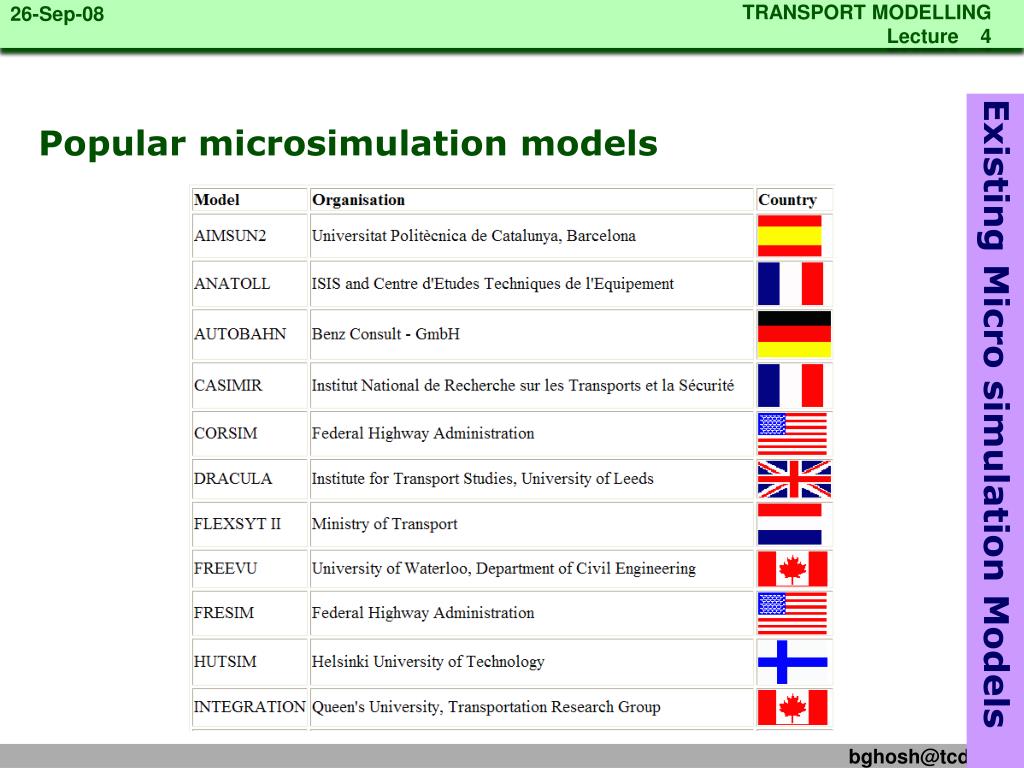Screen dimensions: 1024x768
Task: Click the 'HUTSIM' model cell
Action: tap(249, 662)
